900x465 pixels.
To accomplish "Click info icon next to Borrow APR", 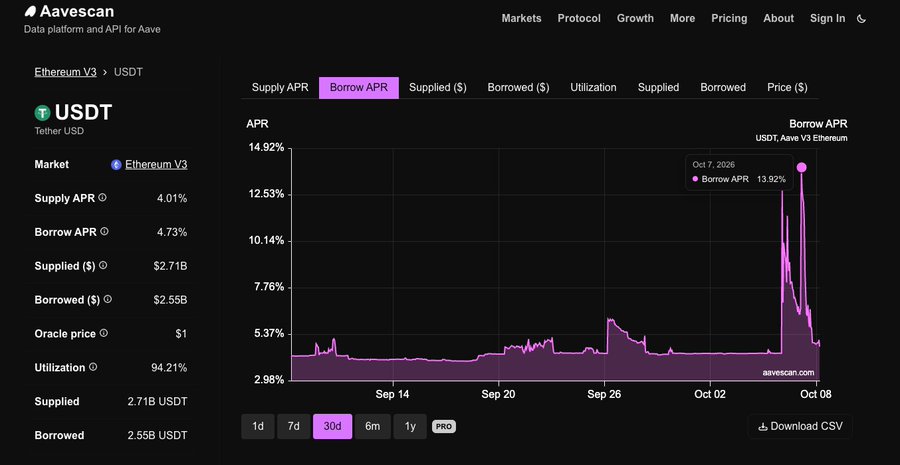I will (x=104, y=231).
